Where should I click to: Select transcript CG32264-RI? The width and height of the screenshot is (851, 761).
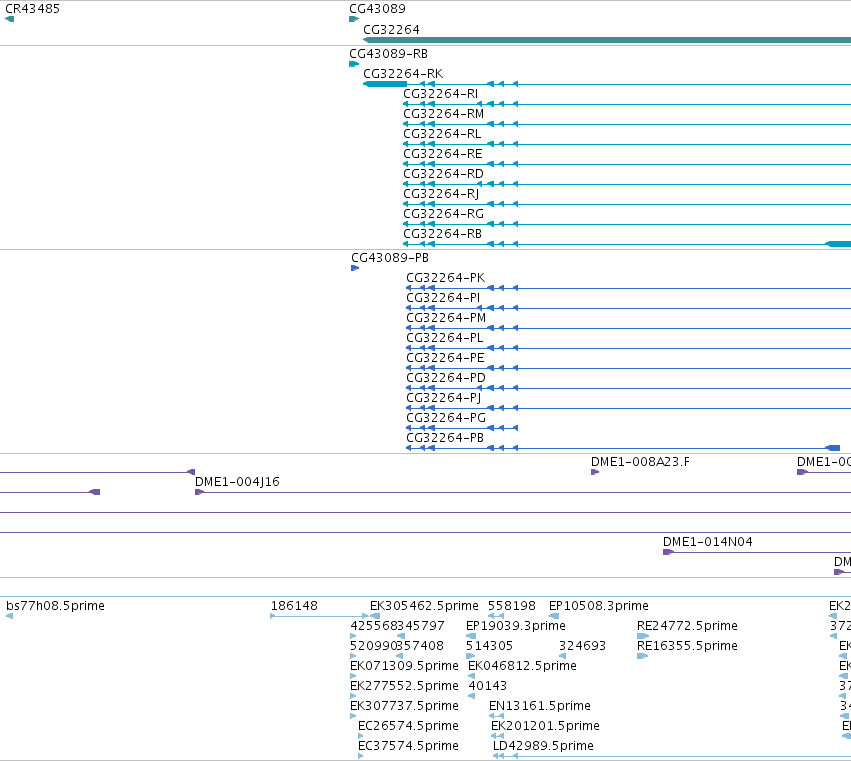point(440,94)
